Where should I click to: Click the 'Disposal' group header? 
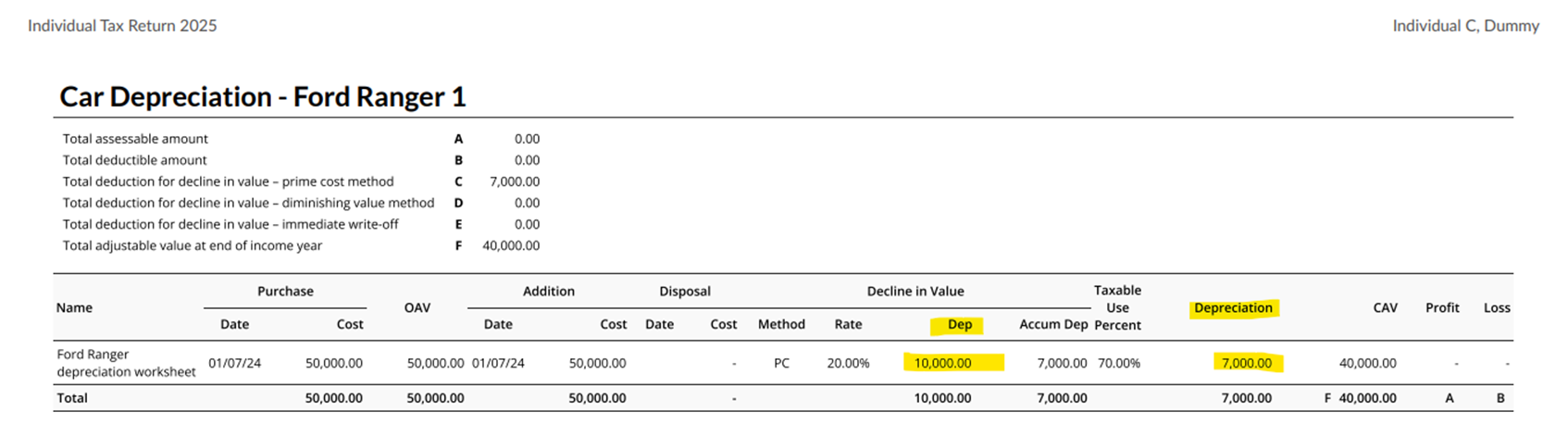coord(685,291)
